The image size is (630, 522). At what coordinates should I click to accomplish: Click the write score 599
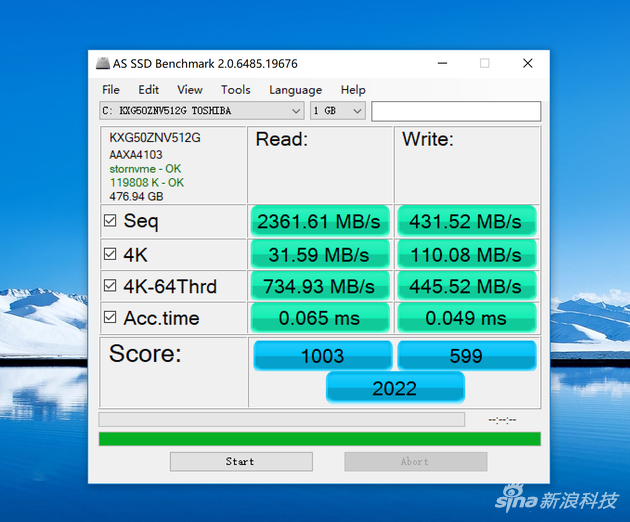466,356
